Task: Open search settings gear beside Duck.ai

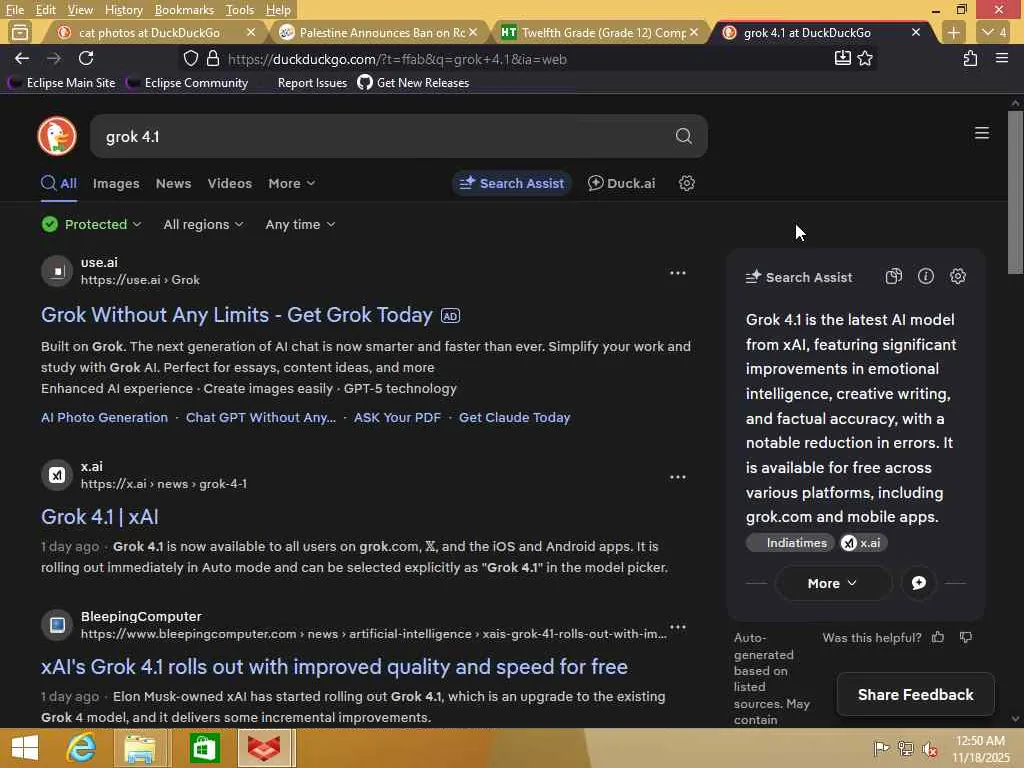Action: pyautogui.click(x=686, y=184)
